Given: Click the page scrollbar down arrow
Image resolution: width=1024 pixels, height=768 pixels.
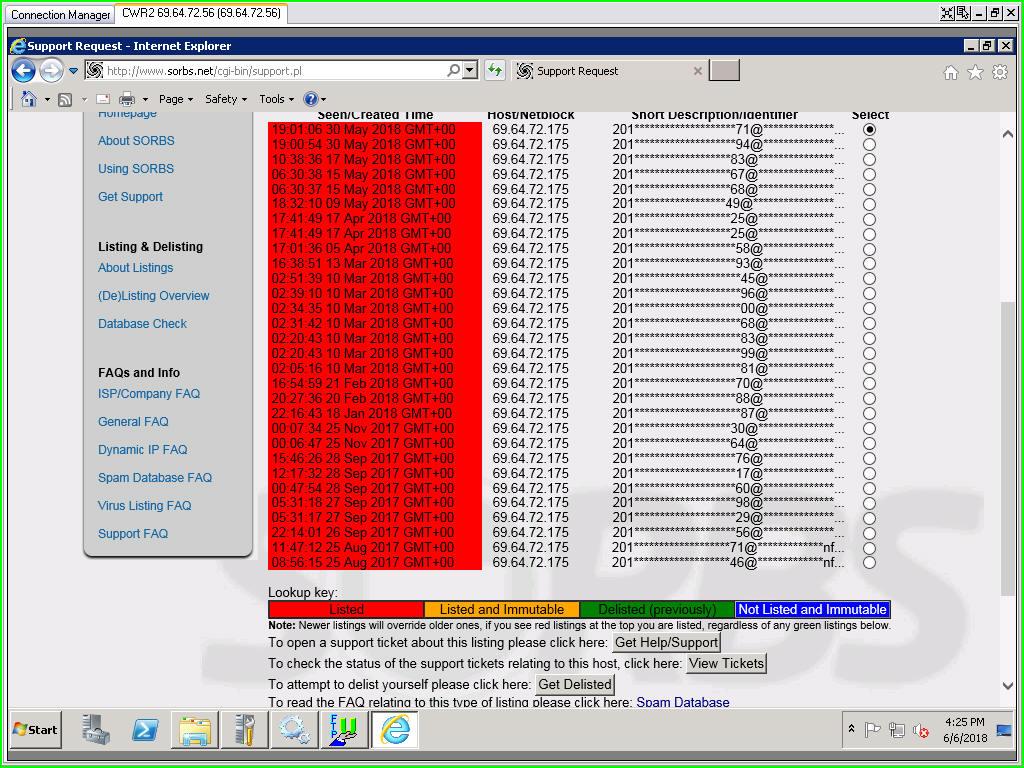Looking at the screenshot, I should [1007, 686].
